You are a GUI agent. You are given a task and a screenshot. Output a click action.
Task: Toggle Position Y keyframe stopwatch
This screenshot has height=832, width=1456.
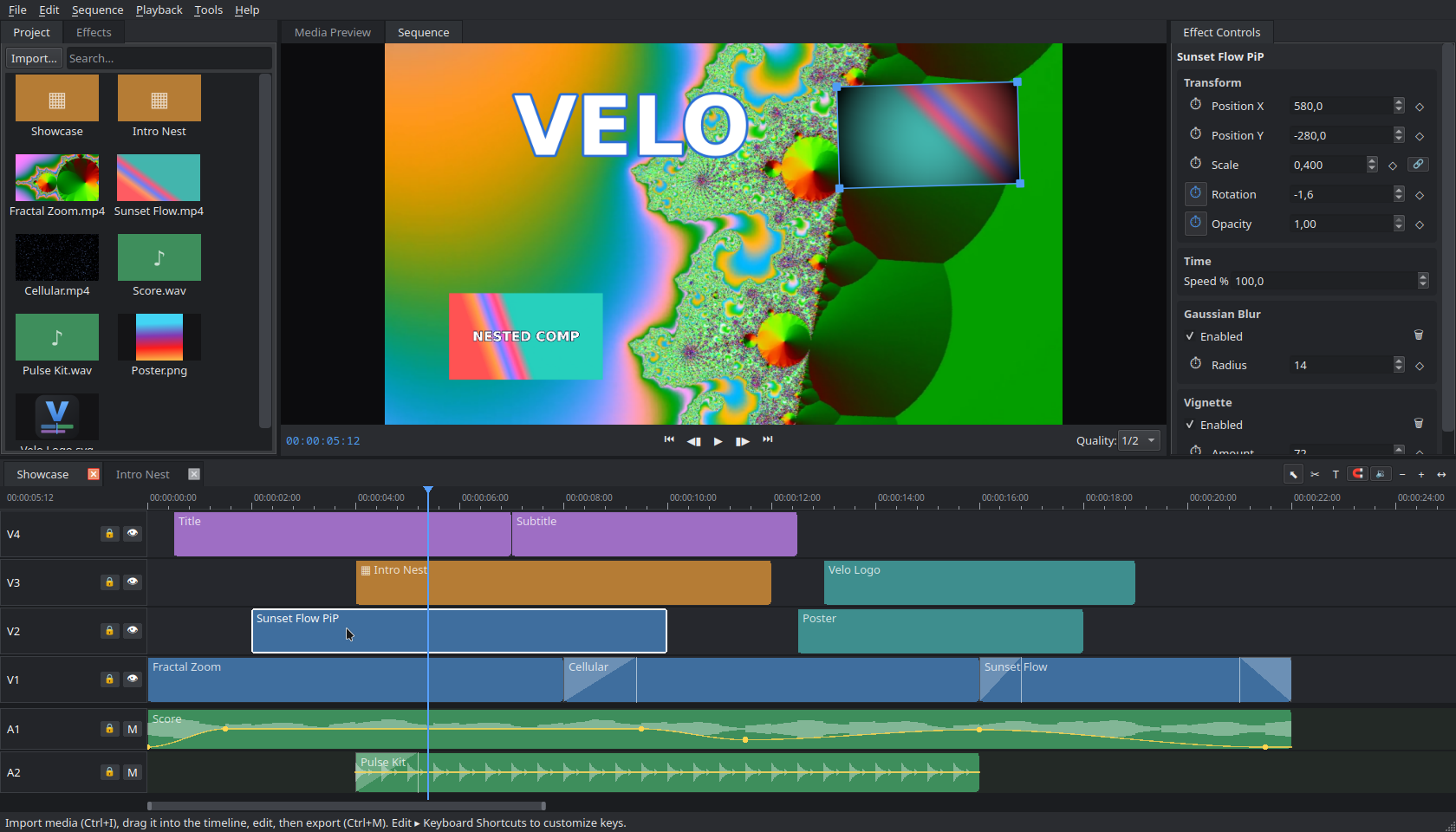pos(1196,134)
